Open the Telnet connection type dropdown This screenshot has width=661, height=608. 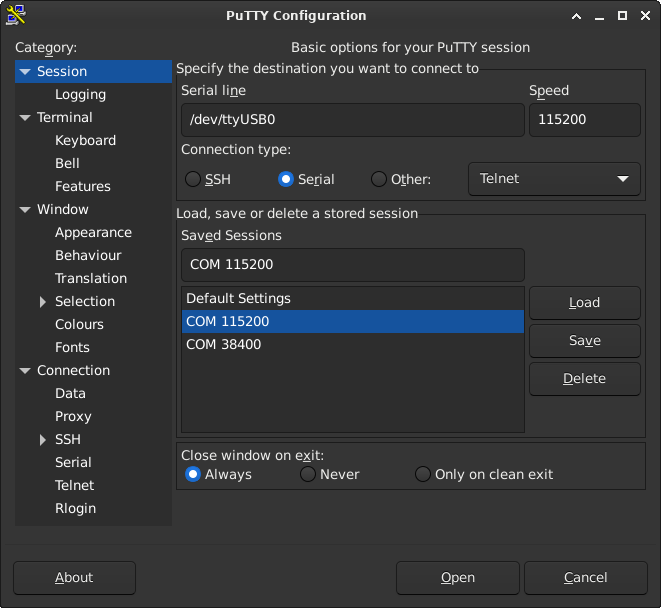pyautogui.click(x=554, y=179)
